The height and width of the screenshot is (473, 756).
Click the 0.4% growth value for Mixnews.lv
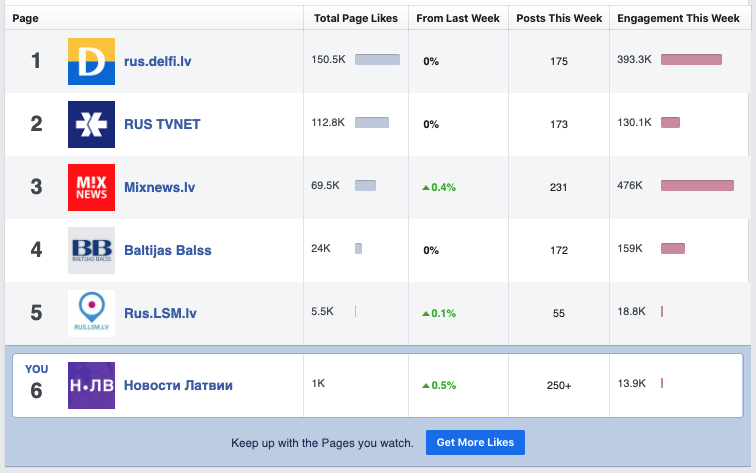pos(439,187)
